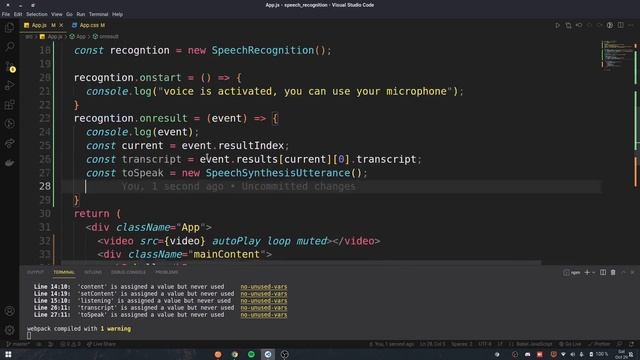Maximize the terminal panel with the up chevron

point(623,272)
